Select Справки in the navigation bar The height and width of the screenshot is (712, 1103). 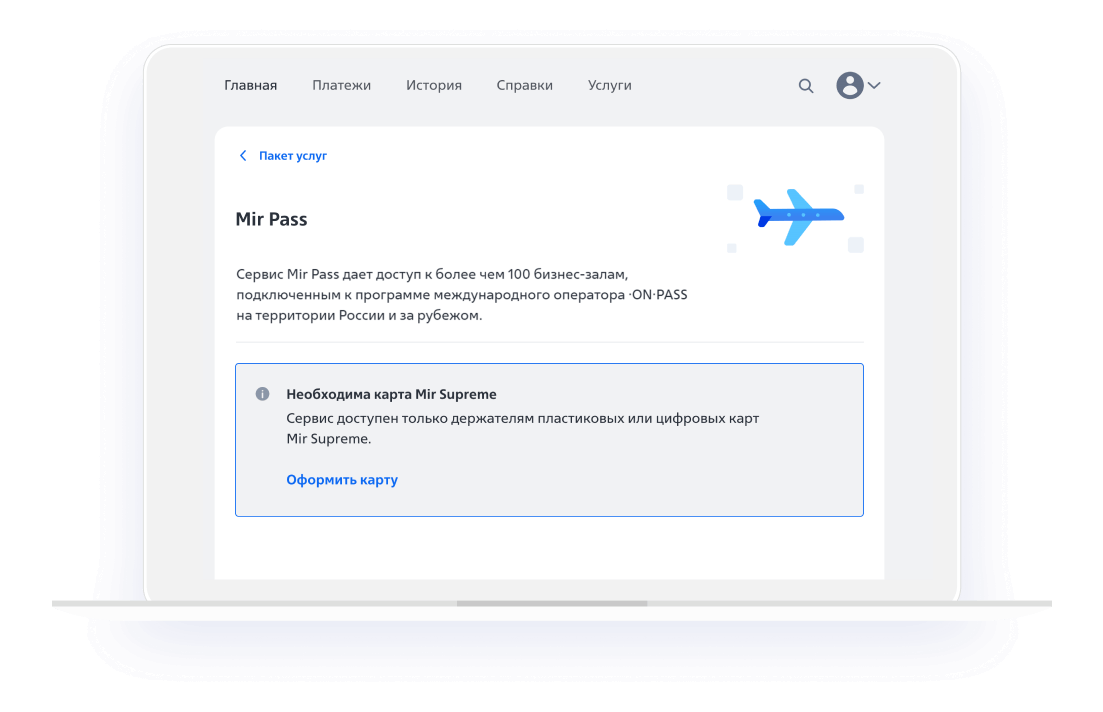tap(524, 86)
